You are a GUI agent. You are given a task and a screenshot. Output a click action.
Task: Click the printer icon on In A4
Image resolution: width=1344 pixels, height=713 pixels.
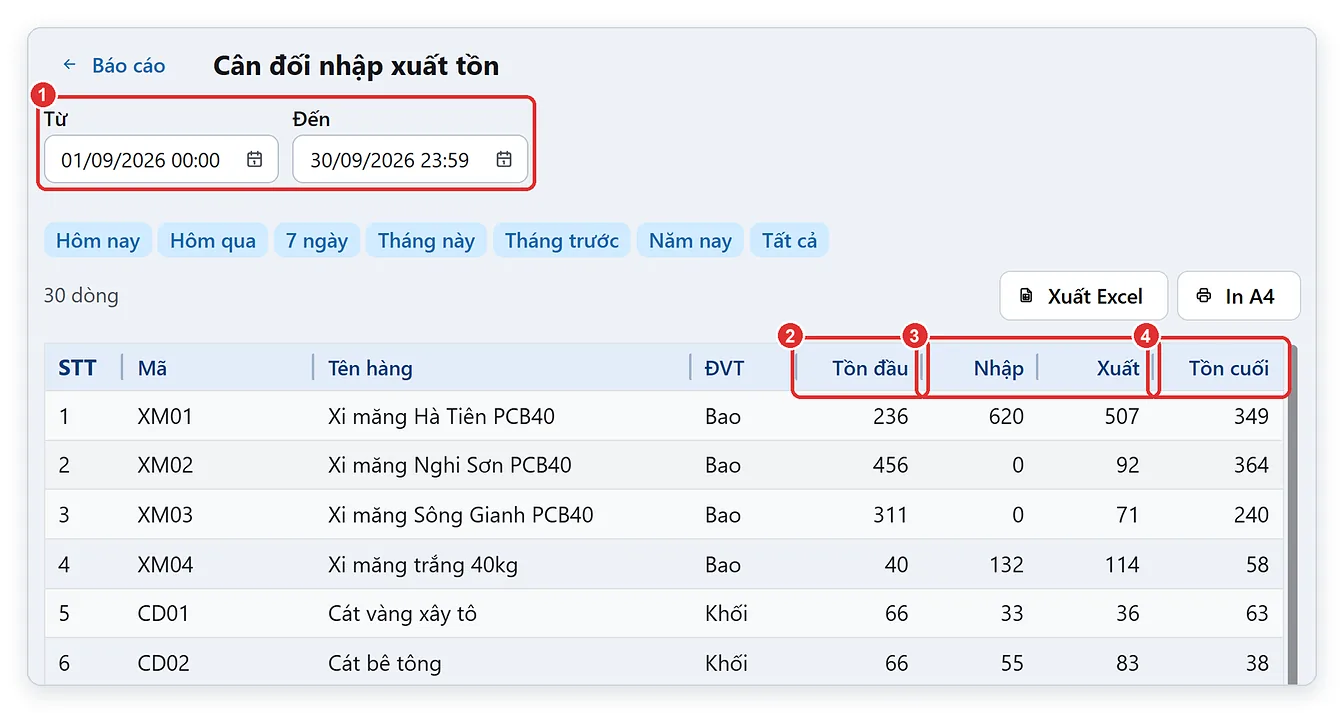[x=1203, y=296]
